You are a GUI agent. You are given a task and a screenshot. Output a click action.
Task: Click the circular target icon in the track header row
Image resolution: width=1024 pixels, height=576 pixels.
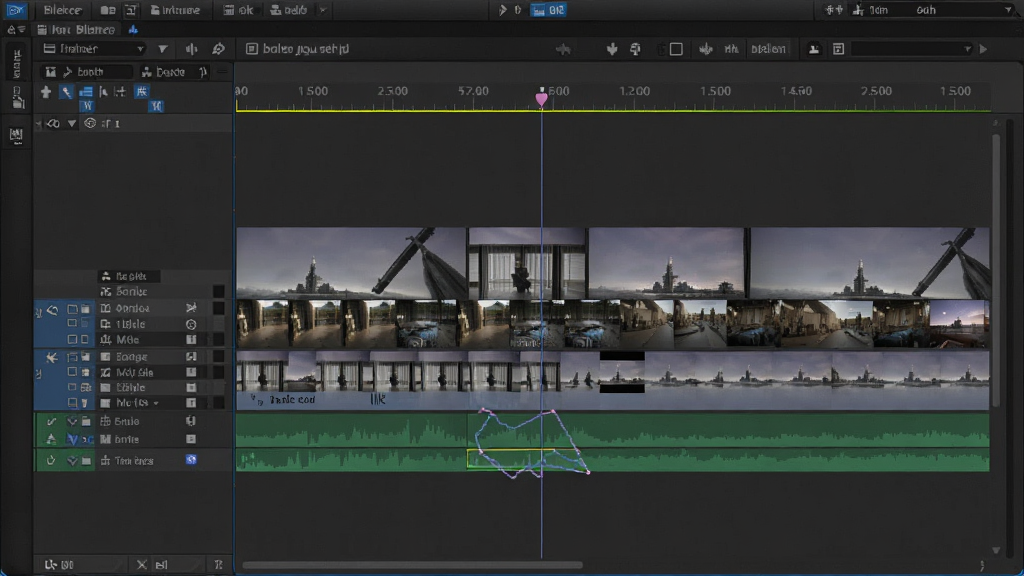(90, 123)
